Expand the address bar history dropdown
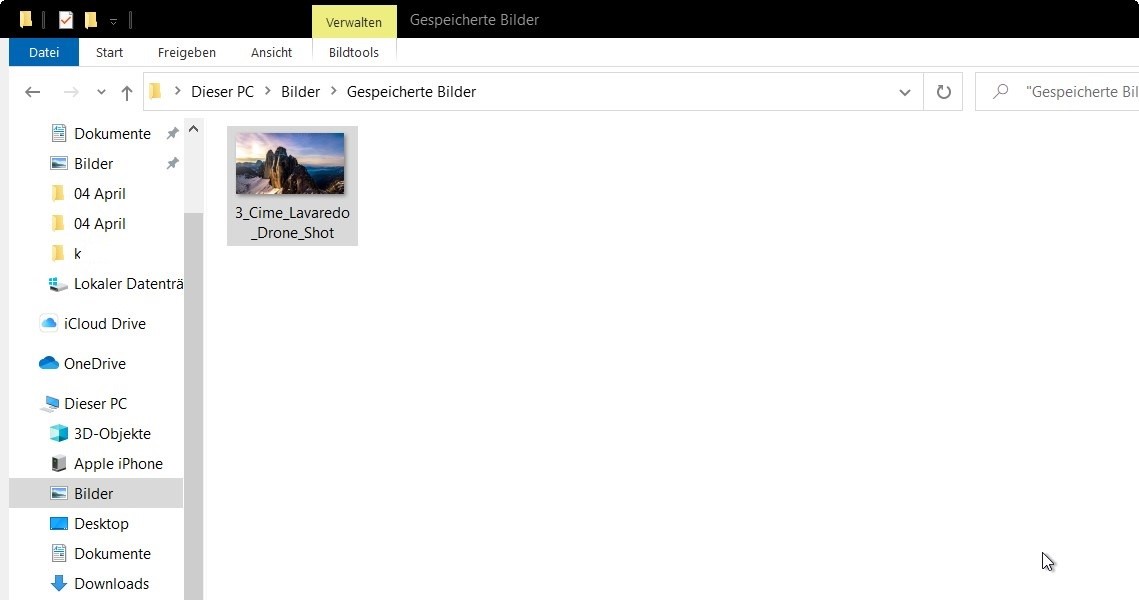This screenshot has height=600, width=1139. coord(904,92)
